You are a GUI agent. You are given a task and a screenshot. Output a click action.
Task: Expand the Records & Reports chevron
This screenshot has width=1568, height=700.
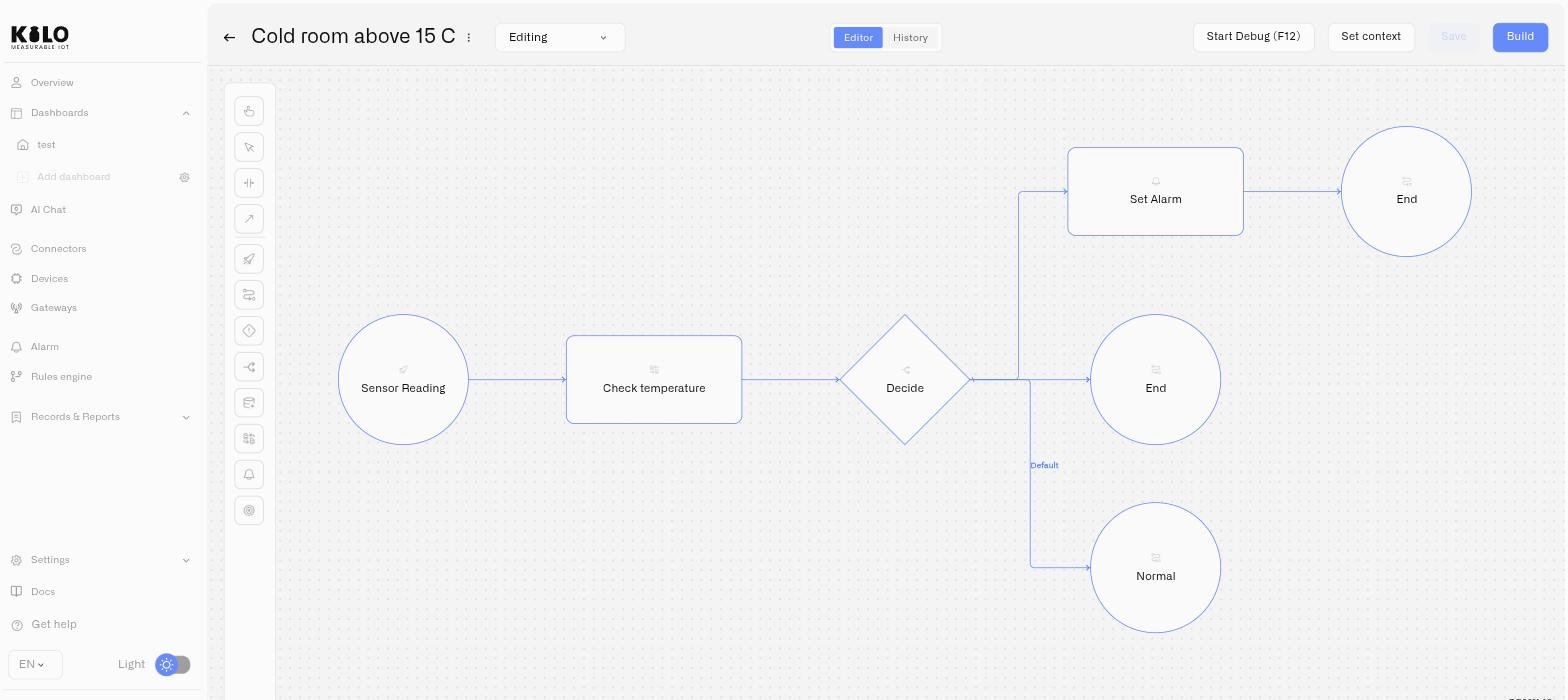[x=186, y=417]
